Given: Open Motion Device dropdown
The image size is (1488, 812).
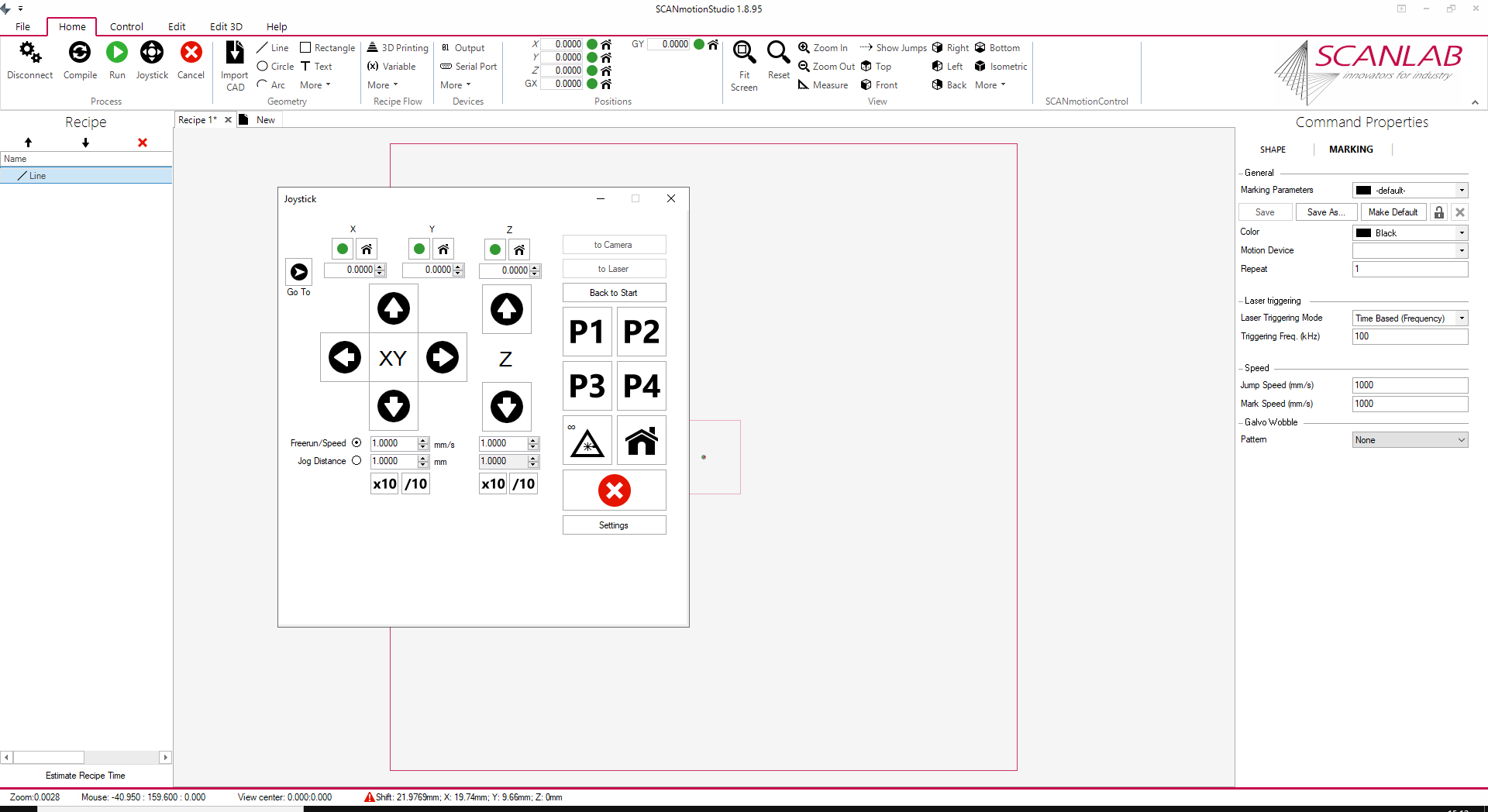Looking at the screenshot, I should [1410, 250].
